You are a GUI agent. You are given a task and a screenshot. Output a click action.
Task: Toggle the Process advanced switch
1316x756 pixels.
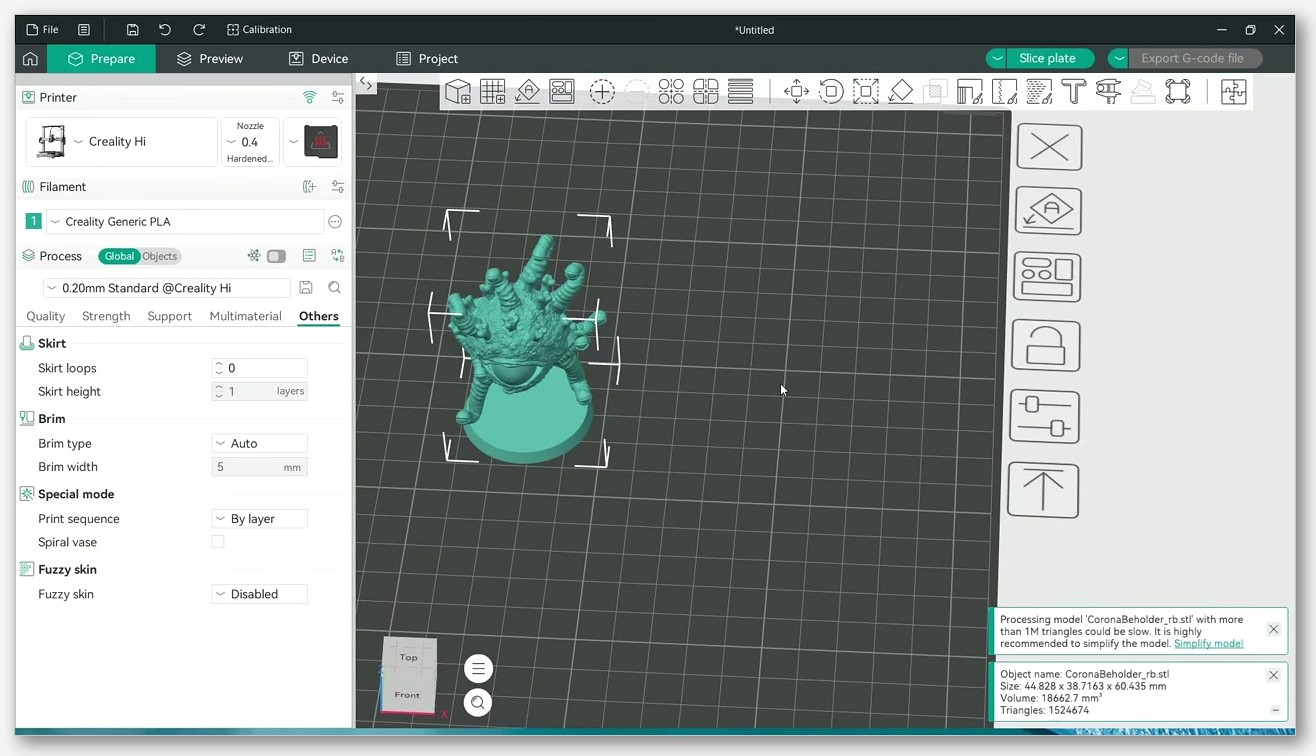point(276,256)
